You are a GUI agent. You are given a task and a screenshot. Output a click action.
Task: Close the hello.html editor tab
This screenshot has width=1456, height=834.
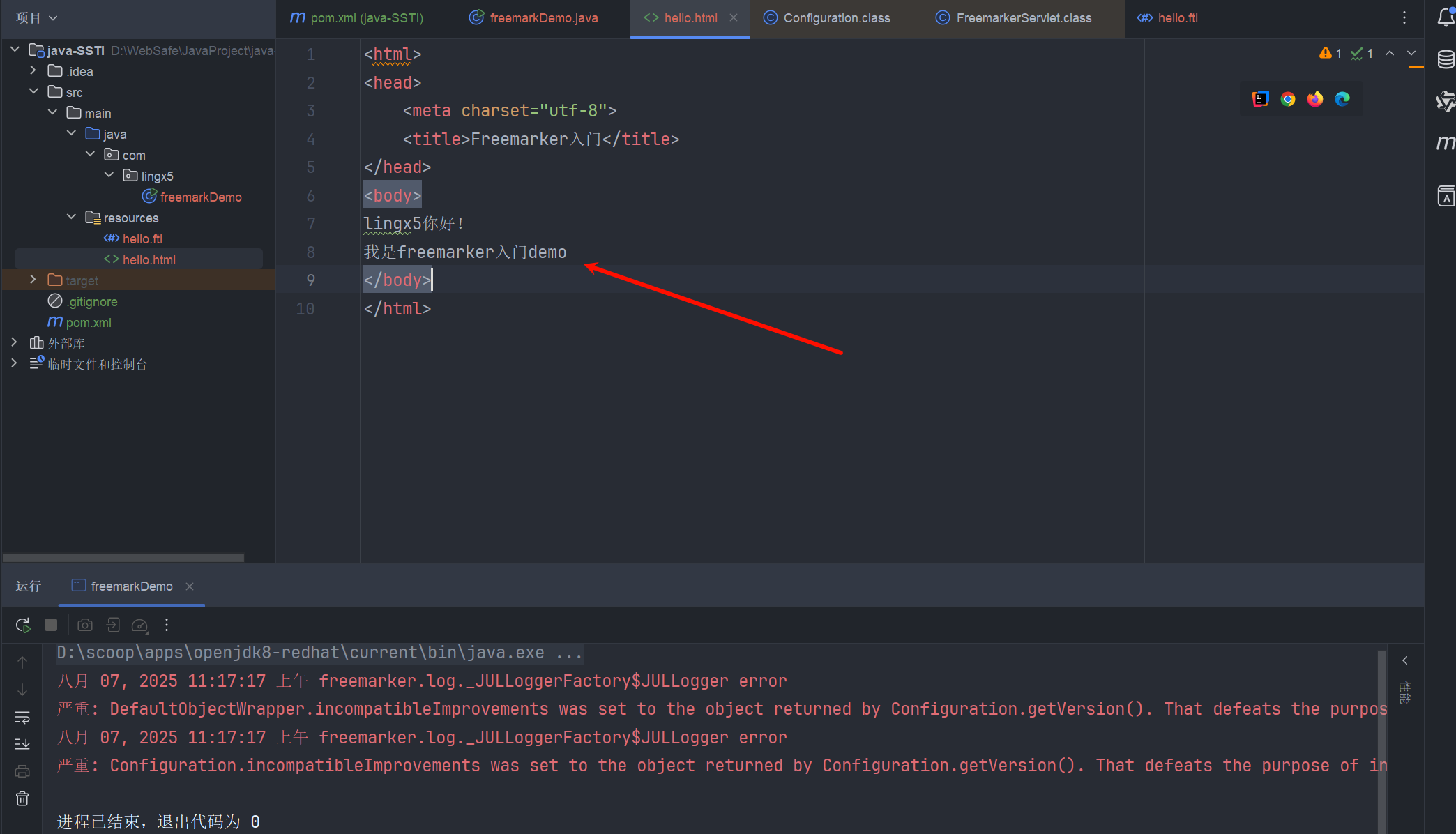point(734,18)
